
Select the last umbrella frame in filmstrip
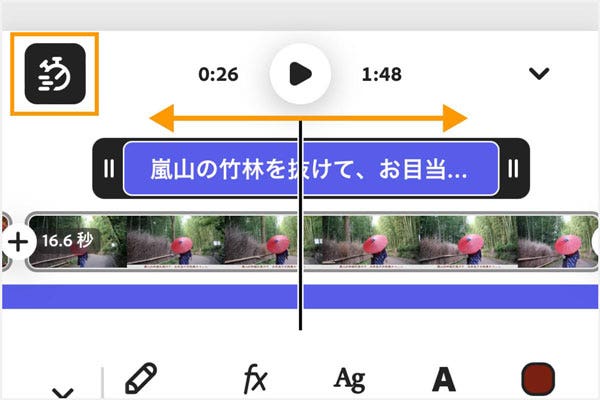[558, 242]
